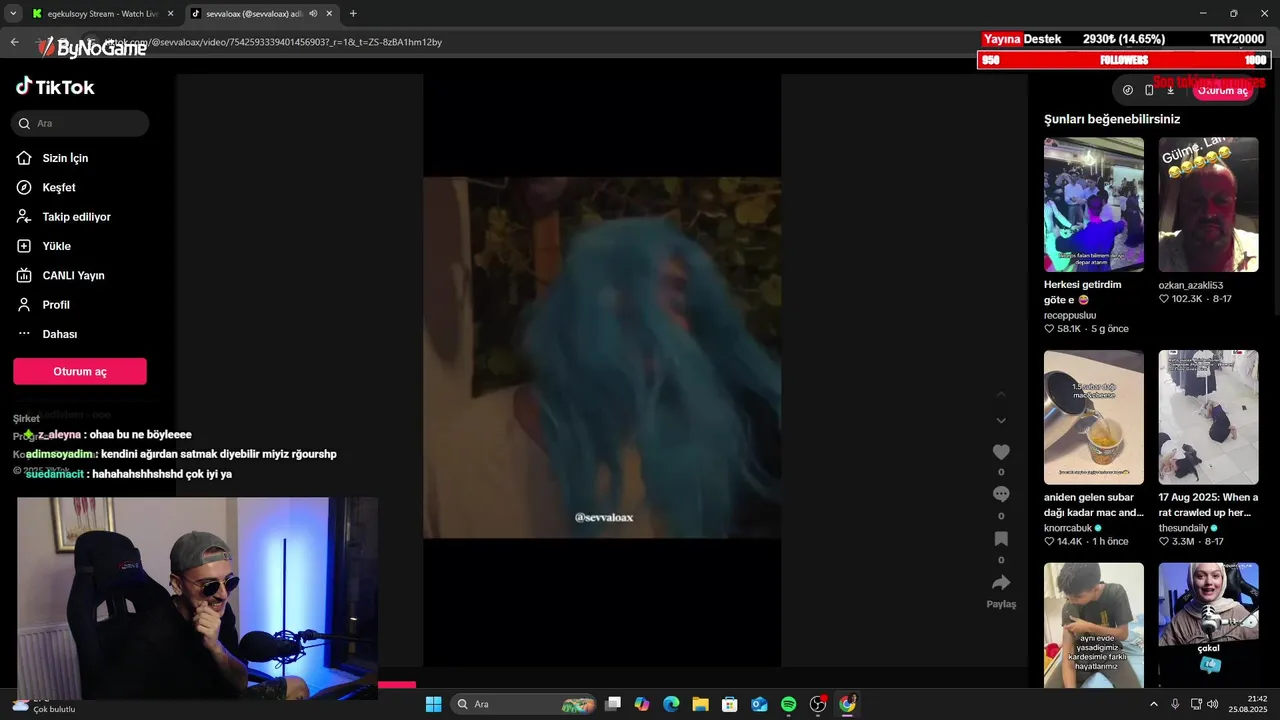Open OBS Studio from the taskbar
The width and height of the screenshot is (1280, 720).
coord(818,704)
